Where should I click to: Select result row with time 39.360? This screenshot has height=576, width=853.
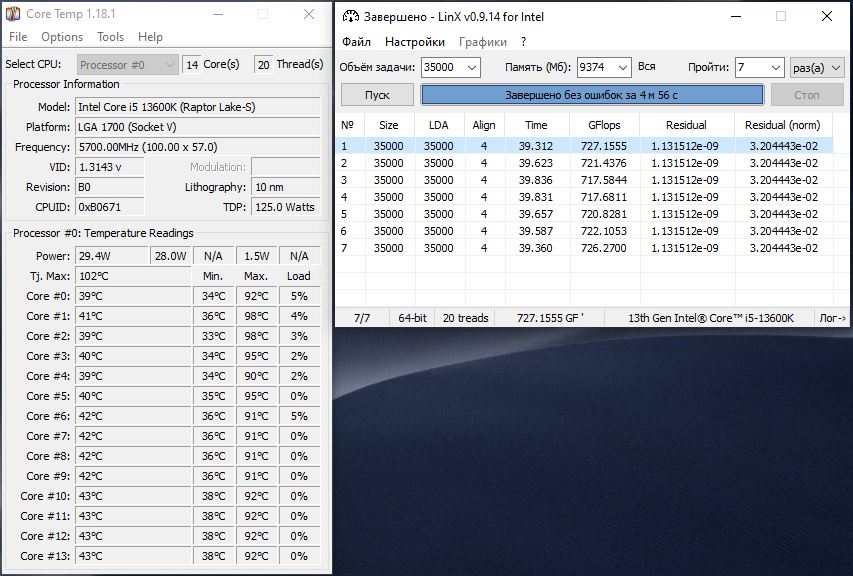pos(584,248)
